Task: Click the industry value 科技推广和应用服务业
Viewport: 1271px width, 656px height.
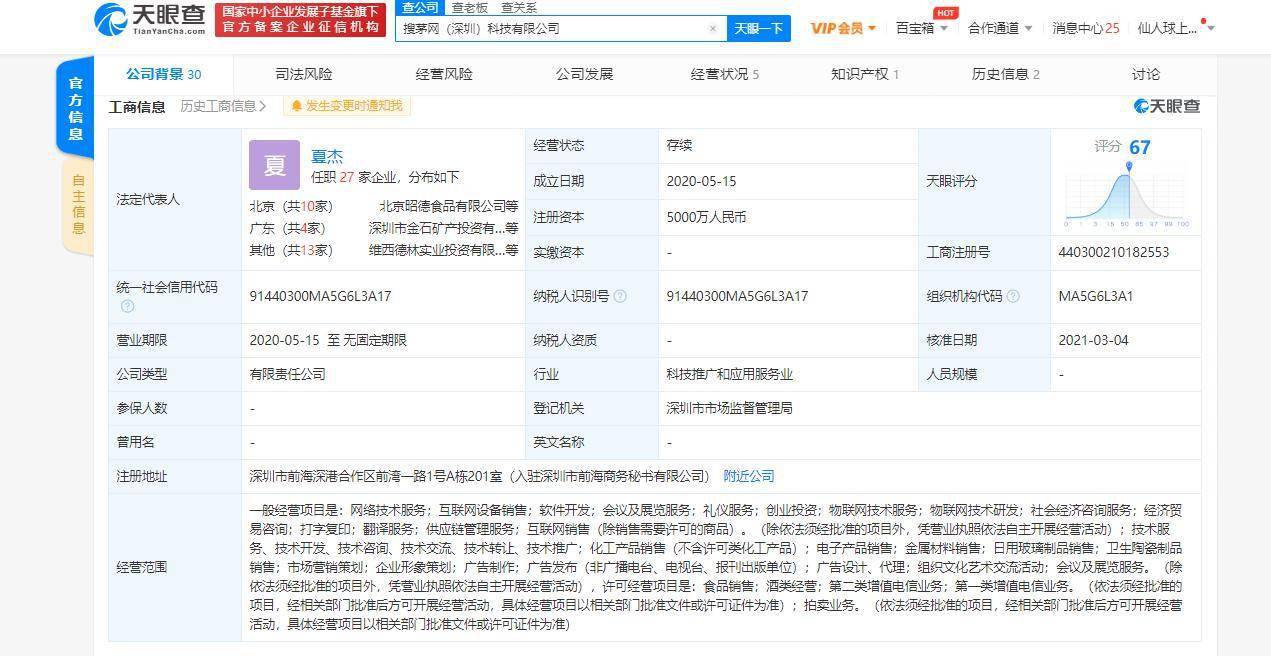Action: (729, 374)
